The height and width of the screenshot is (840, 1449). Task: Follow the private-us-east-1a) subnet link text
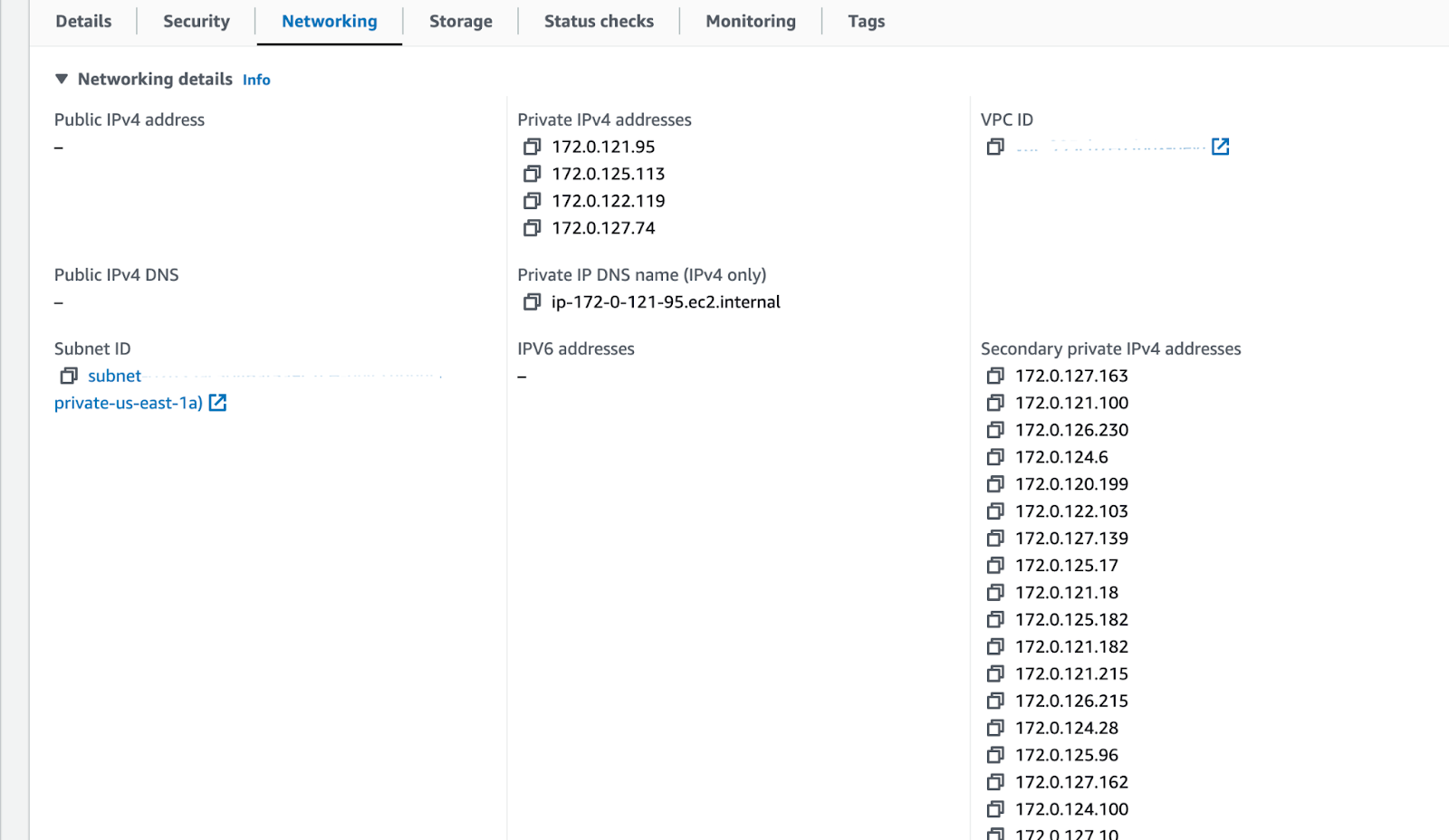pyautogui.click(x=129, y=403)
